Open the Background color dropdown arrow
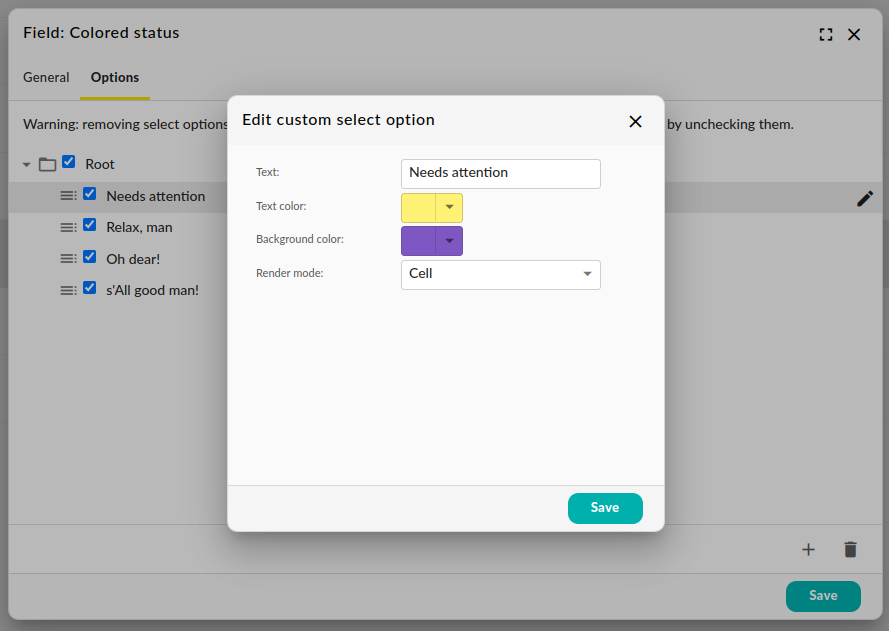 click(450, 241)
